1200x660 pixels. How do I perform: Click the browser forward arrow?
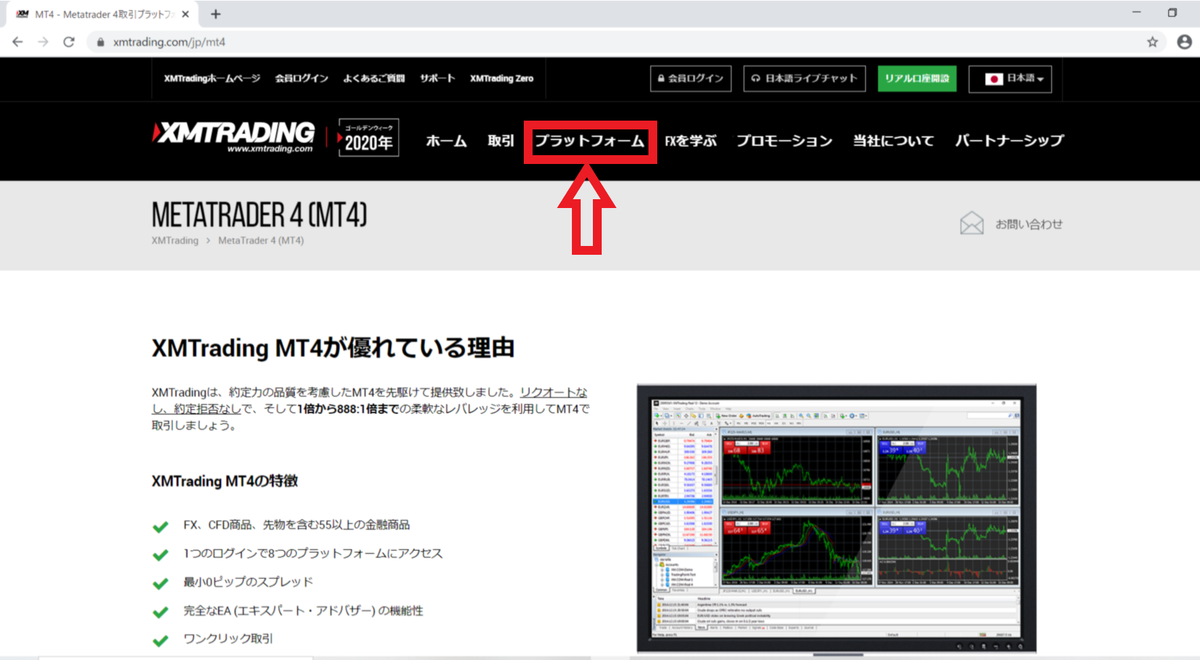pyautogui.click(x=42, y=42)
